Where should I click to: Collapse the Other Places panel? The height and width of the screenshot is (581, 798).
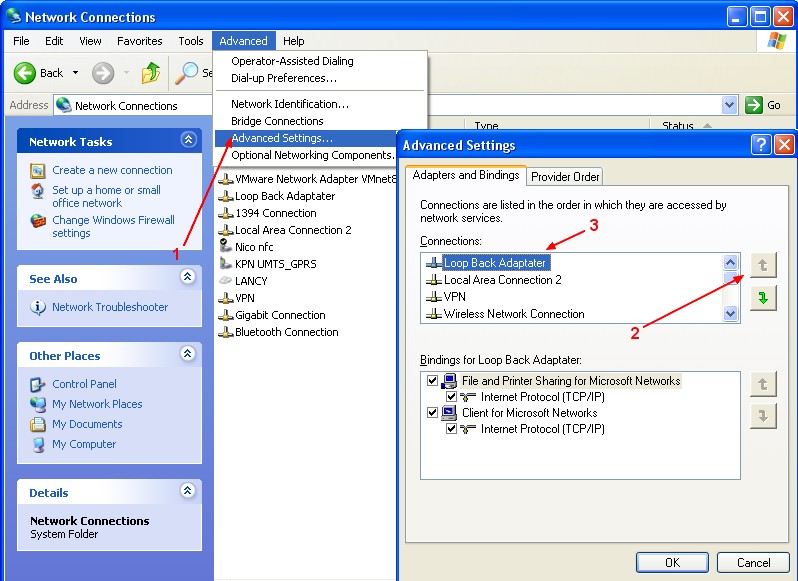187,355
